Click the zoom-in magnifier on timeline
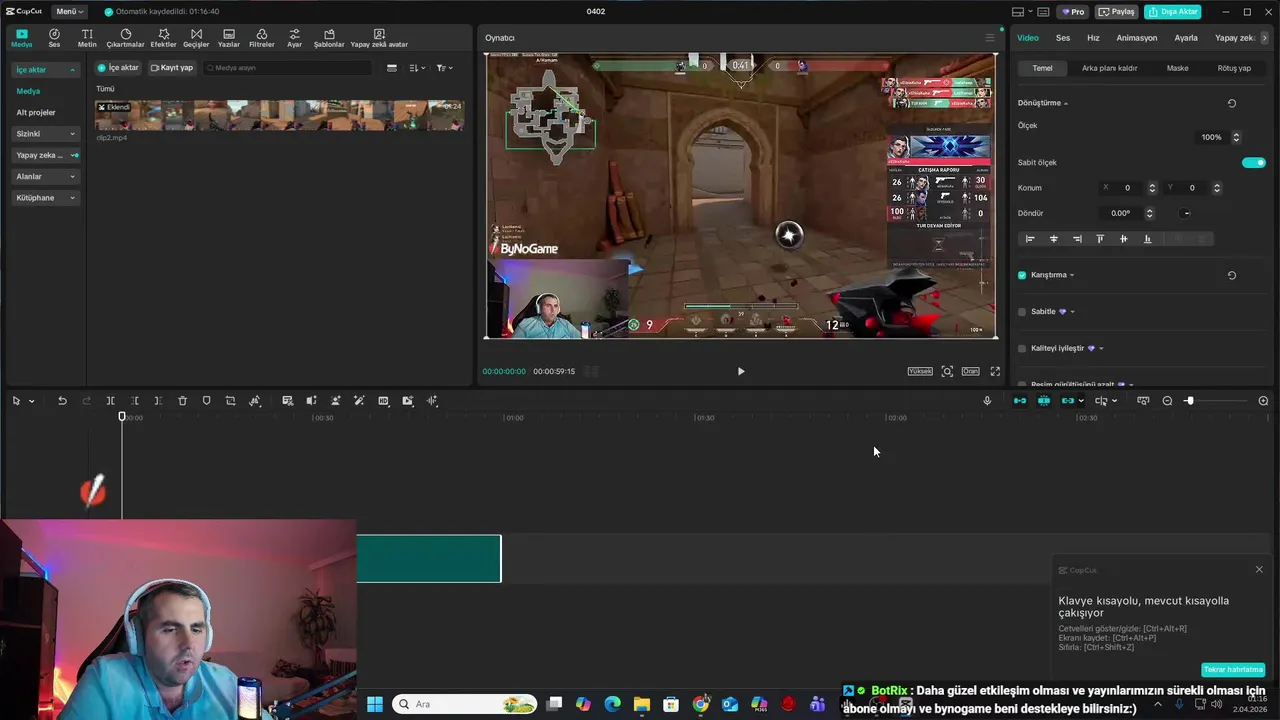The width and height of the screenshot is (1280, 720). (1263, 401)
